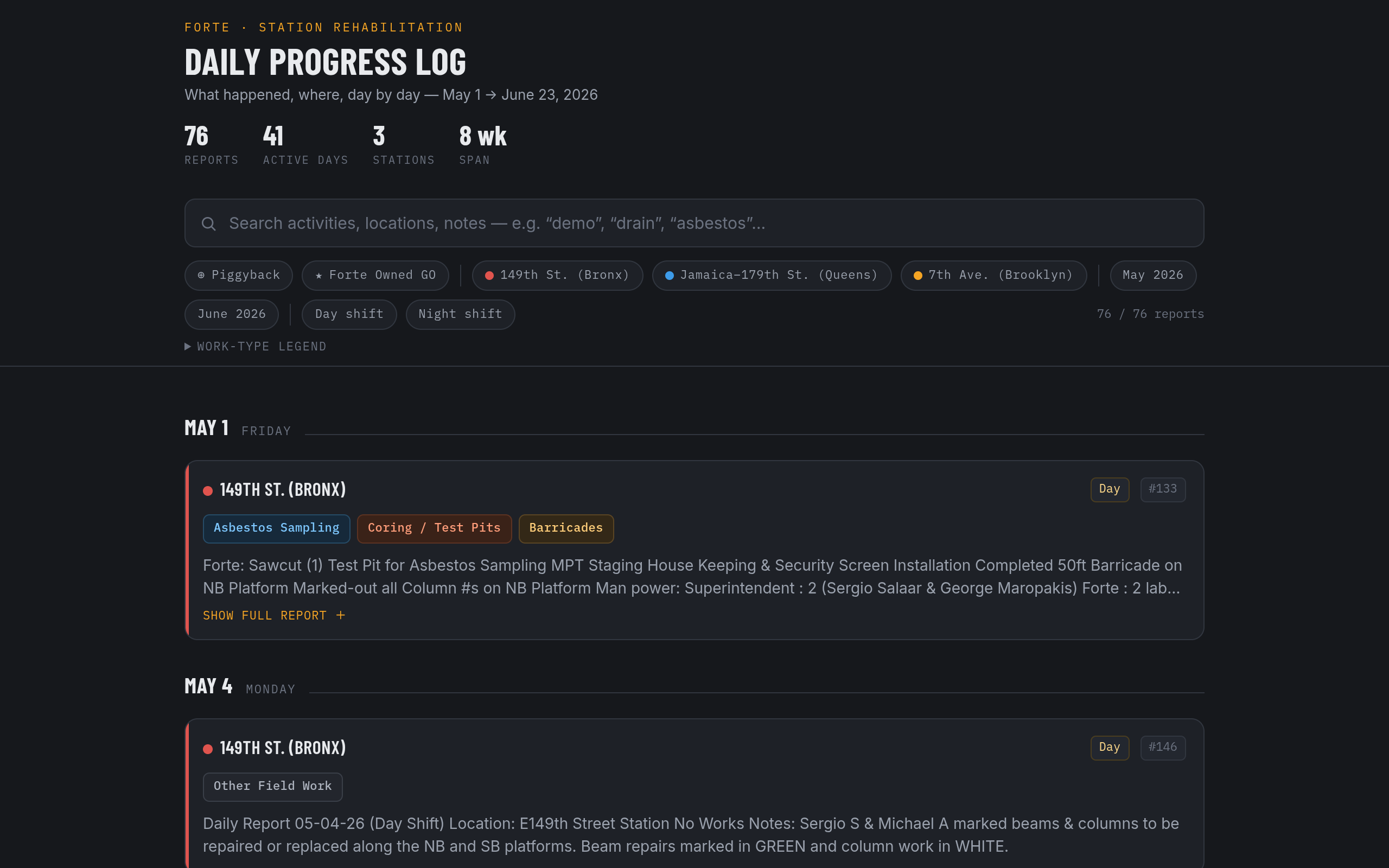
Task: Click the 76 / 76 reports counter
Action: [1150, 315]
